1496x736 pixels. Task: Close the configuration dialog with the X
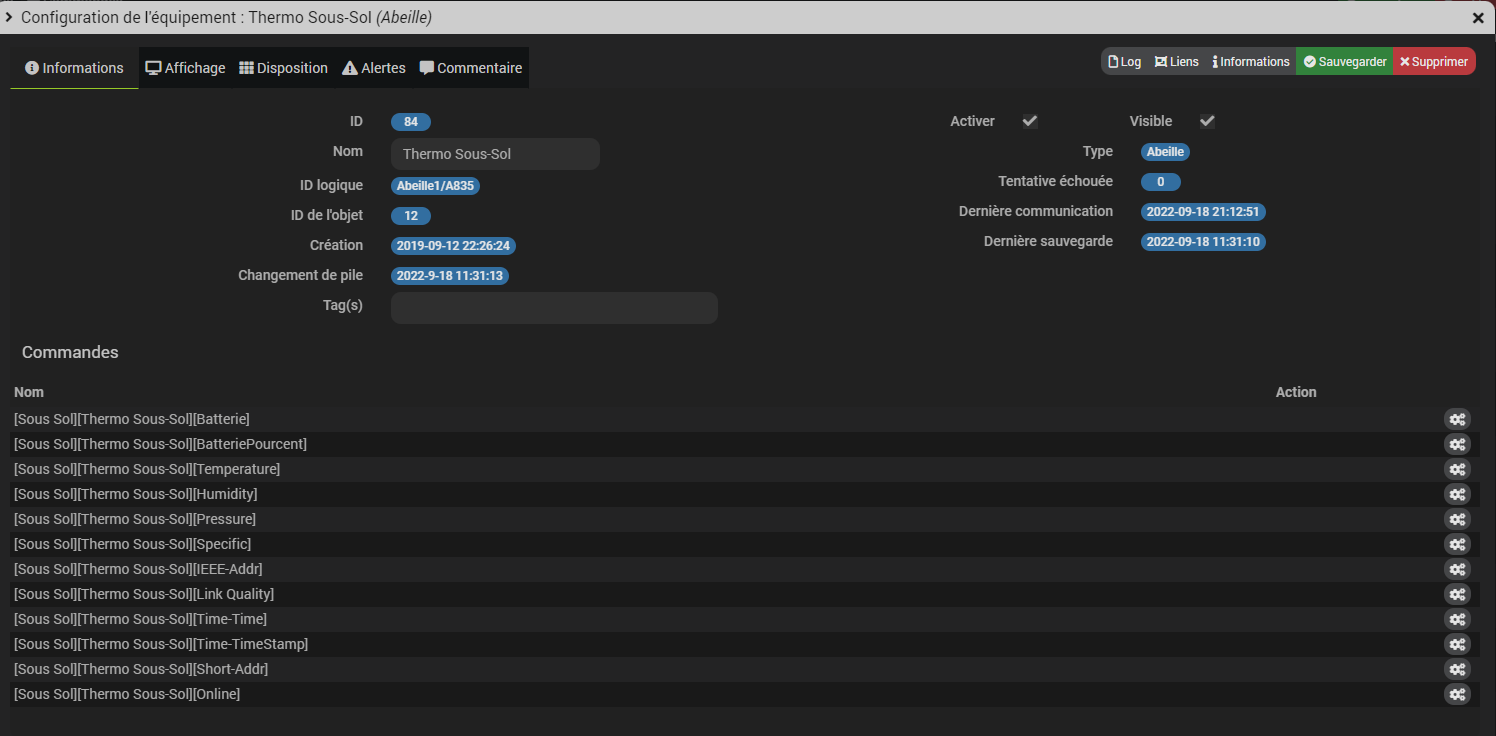coord(1478,18)
